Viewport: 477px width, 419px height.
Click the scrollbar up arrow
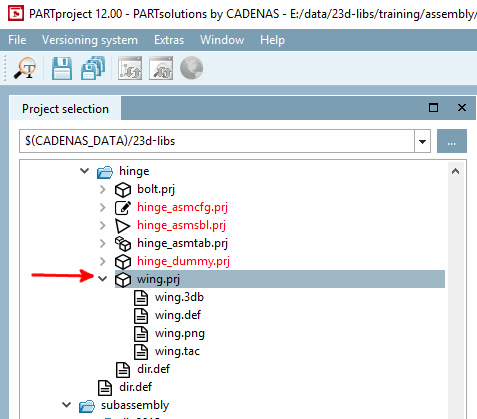455,171
